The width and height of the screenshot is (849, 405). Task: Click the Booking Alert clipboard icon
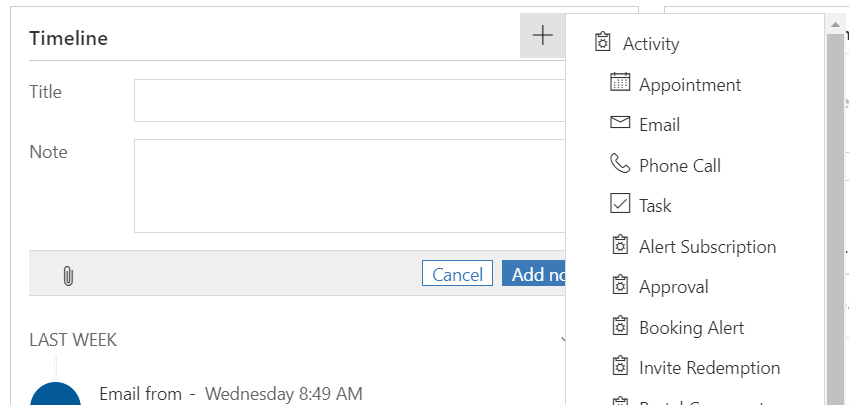point(620,325)
